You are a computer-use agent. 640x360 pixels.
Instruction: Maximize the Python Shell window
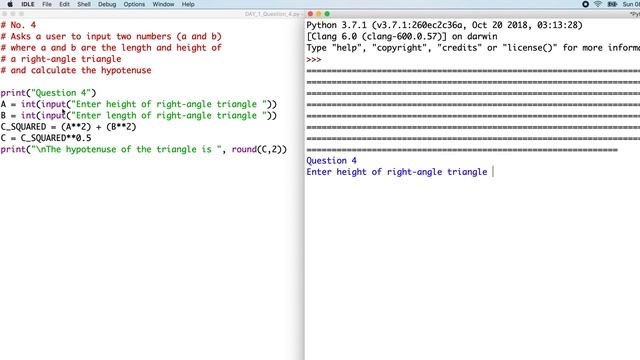click(x=327, y=14)
